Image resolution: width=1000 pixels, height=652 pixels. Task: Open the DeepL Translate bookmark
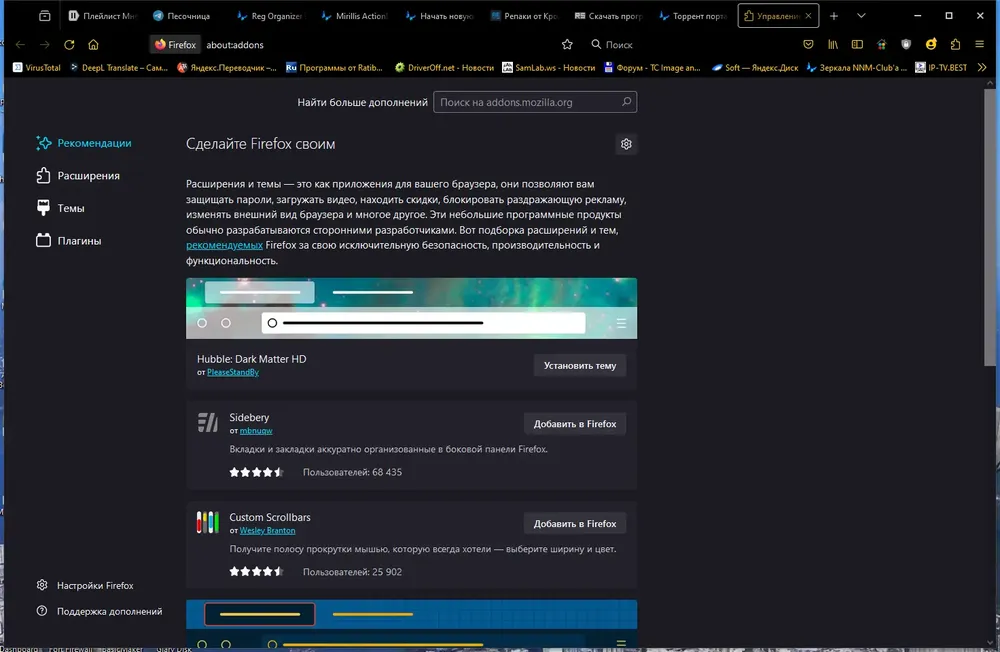(119, 68)
